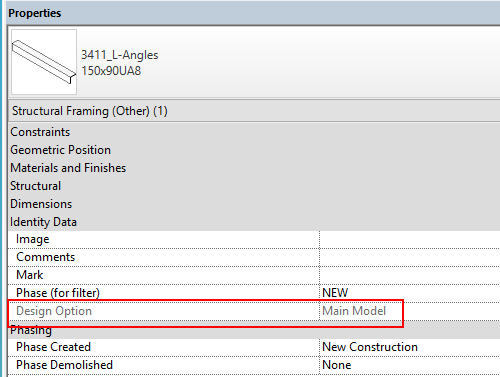Collapse the Phasing group header
500x377 pixels.
coord(255,330)
